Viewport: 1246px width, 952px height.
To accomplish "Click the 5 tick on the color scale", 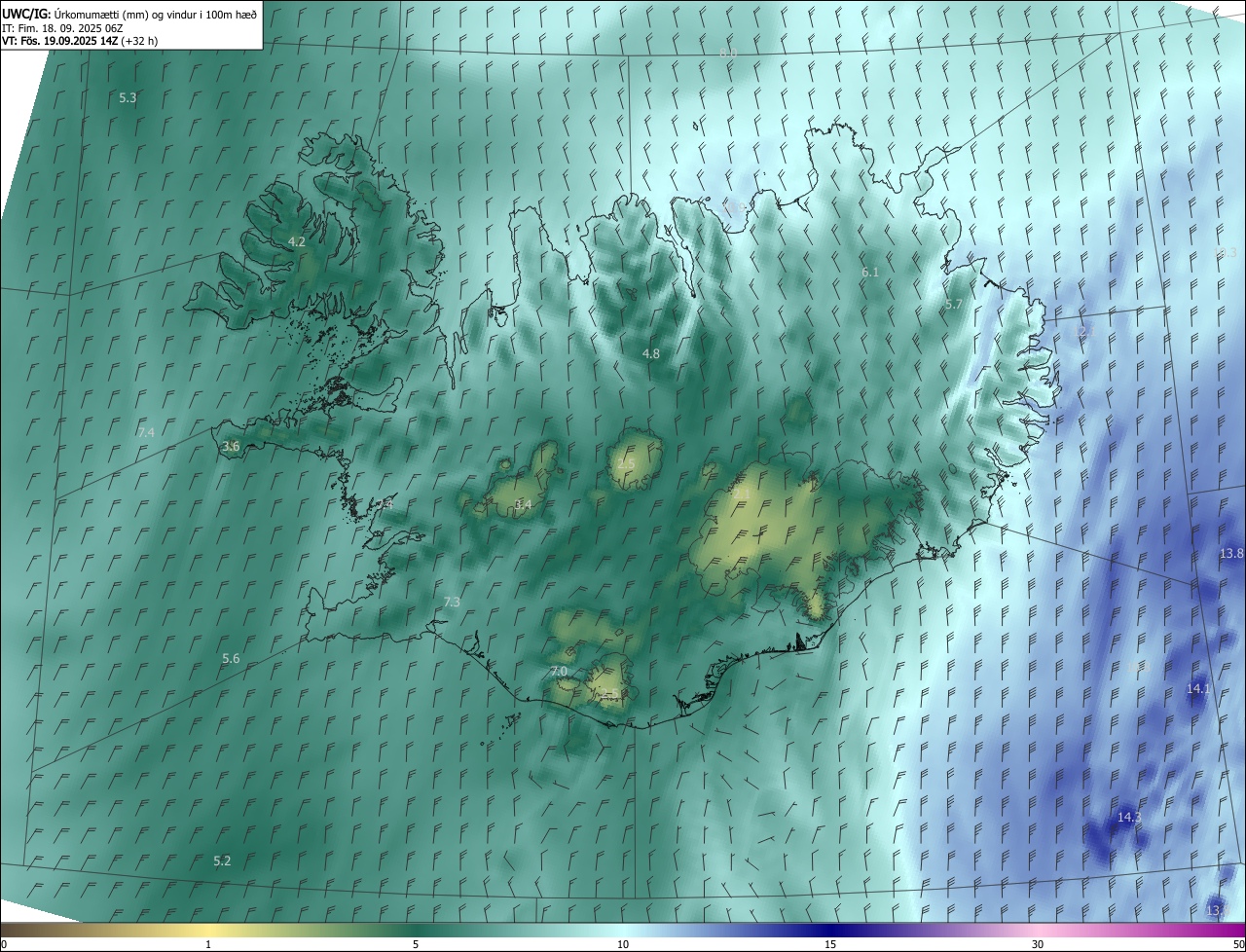I will coord(416,945).
